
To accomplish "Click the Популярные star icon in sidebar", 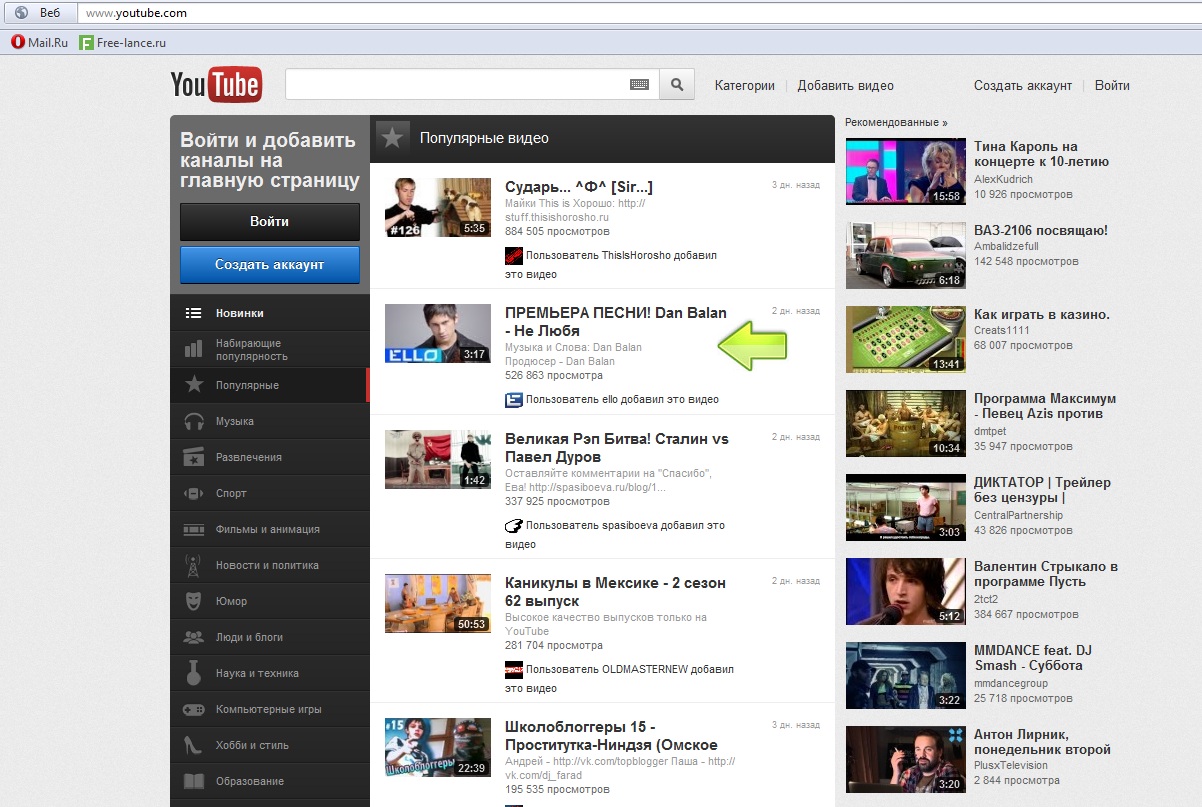I will [194, 385].
